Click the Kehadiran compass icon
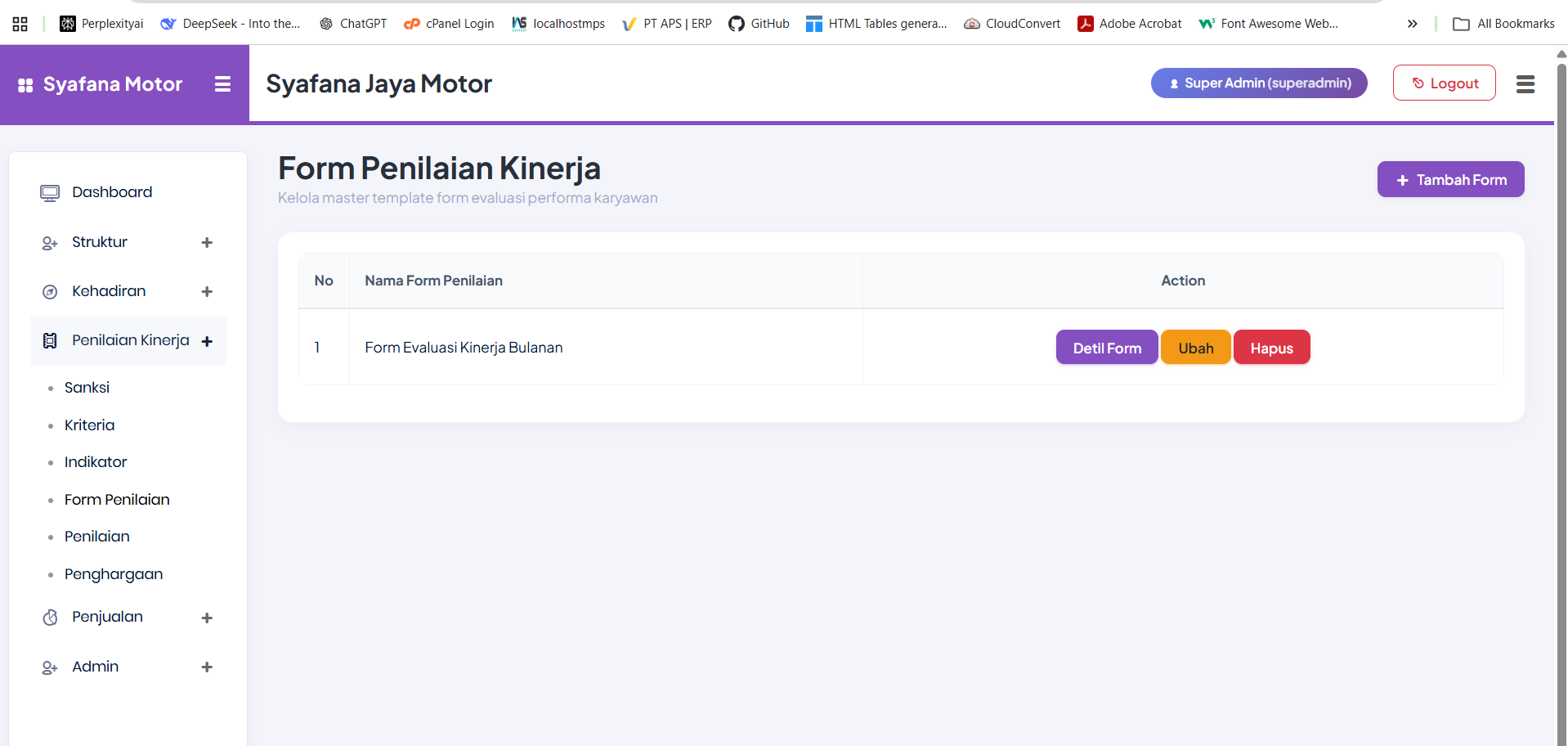This screenshot has width=1568, height=746. 50,292
